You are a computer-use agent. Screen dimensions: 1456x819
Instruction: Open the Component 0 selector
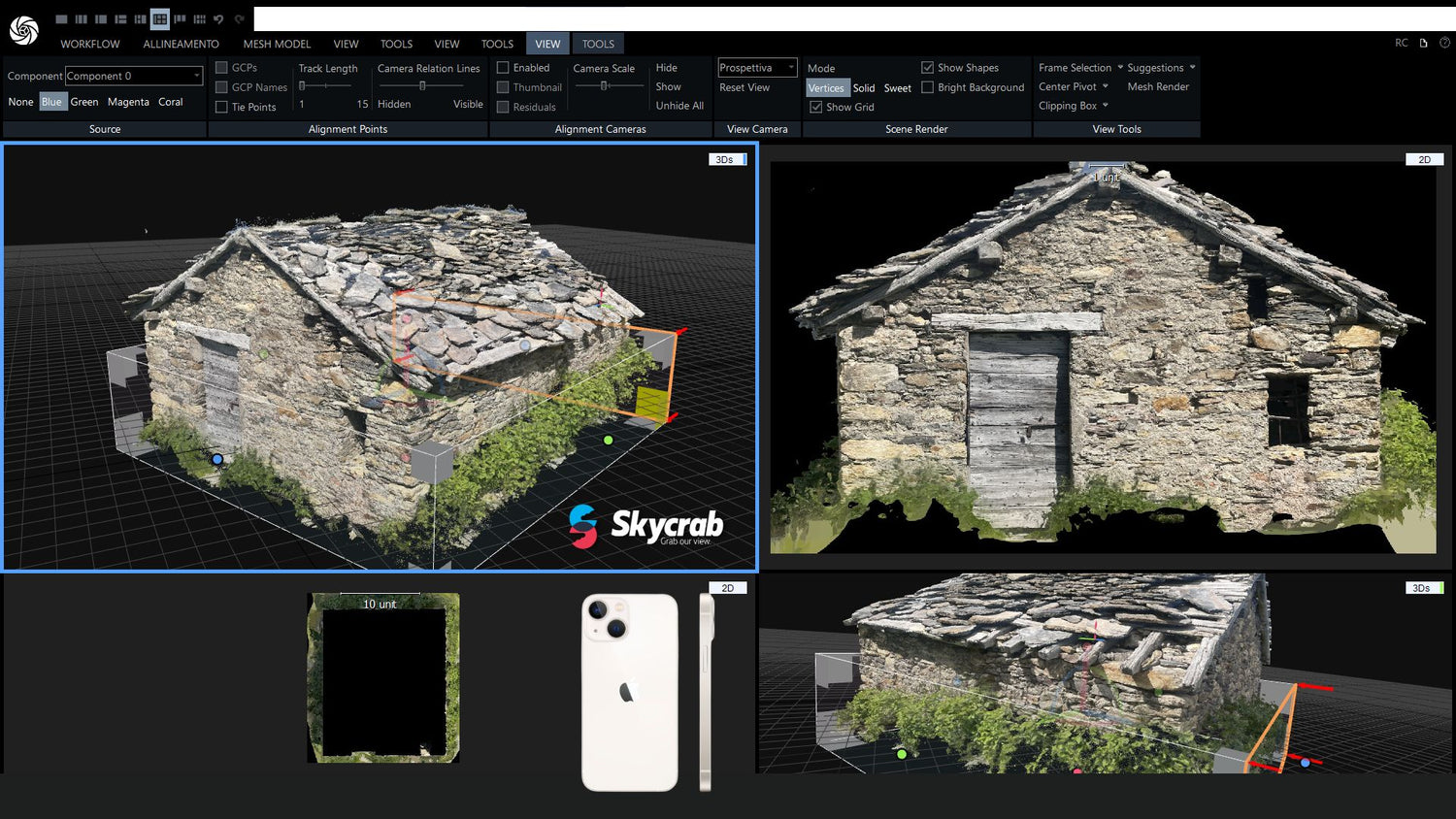(133, 75)
